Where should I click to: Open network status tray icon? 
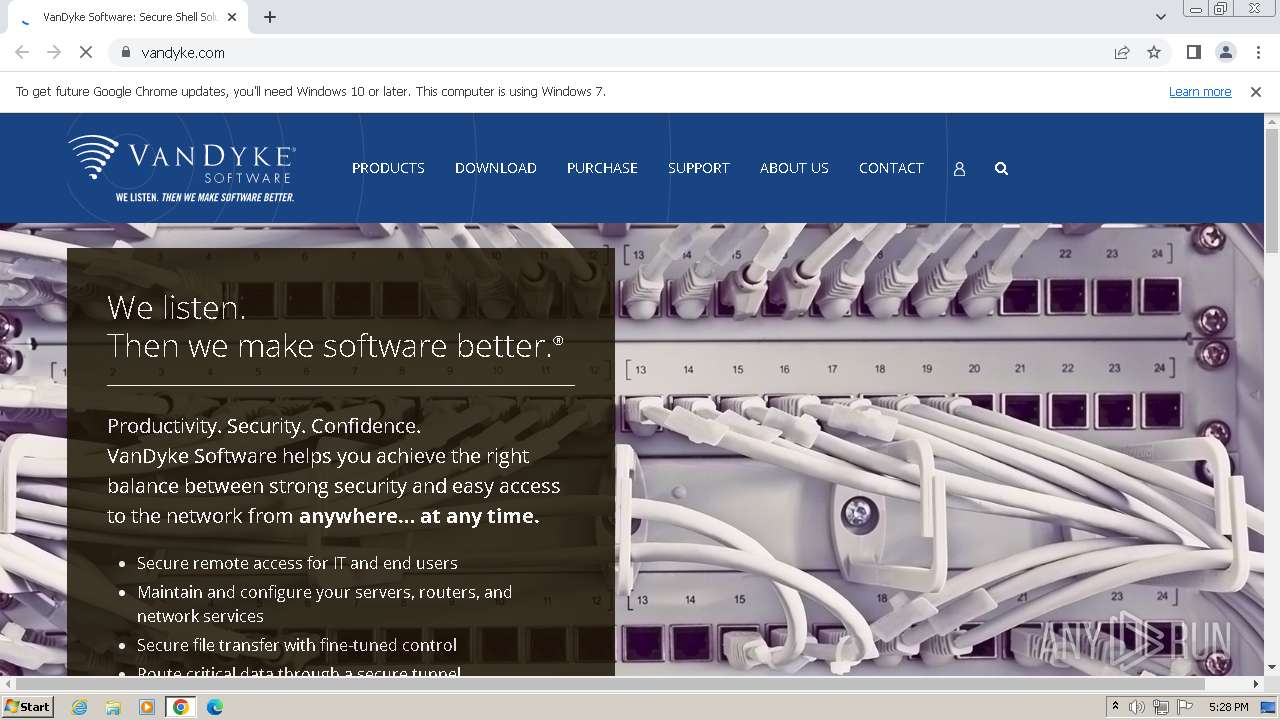[x=1160, y=707]
